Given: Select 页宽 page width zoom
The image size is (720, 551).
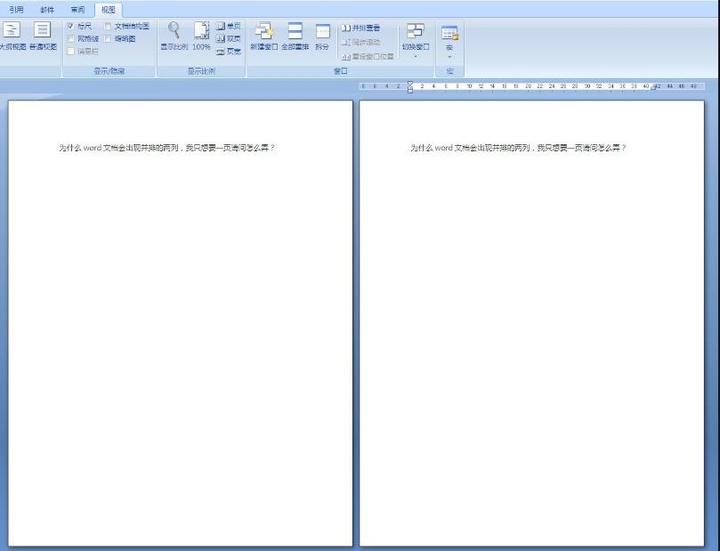Looking at the screenshot, I should tap(228, 51).
